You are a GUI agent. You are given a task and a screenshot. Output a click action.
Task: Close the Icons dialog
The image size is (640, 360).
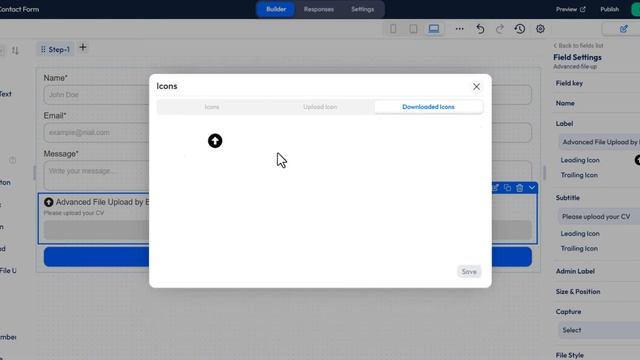tap(476, 87)
